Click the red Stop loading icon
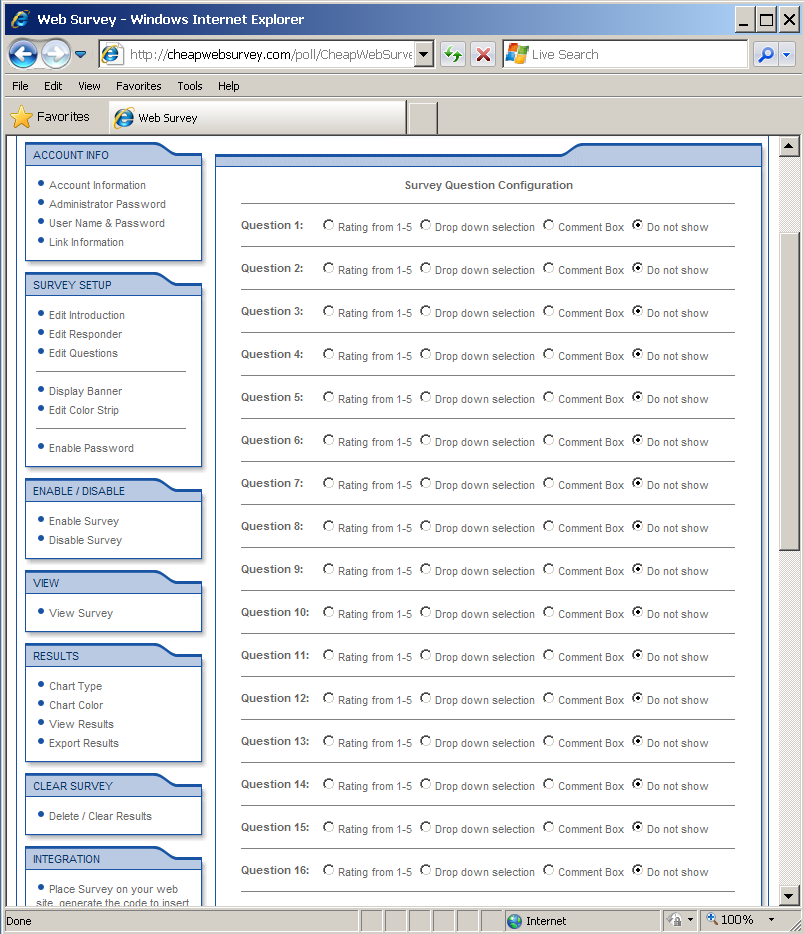The width and height of the screenshot is (804, 934). click(484, 55)
